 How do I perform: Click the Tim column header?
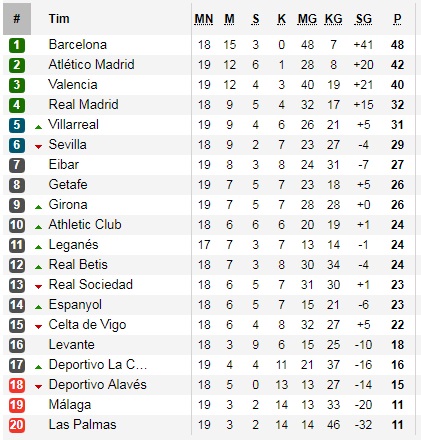pos(59,19)
